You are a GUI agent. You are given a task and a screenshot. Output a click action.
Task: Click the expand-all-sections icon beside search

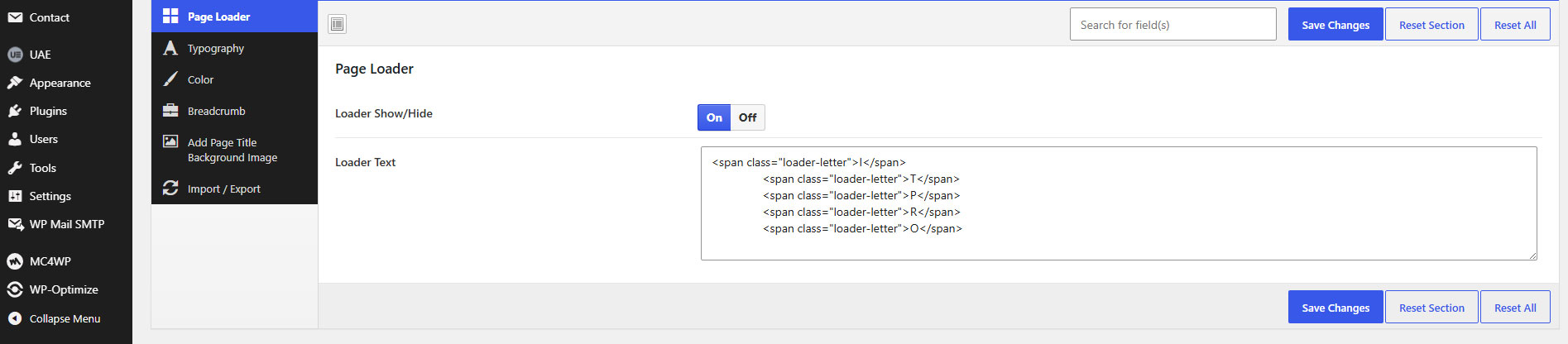click(337, 24)
